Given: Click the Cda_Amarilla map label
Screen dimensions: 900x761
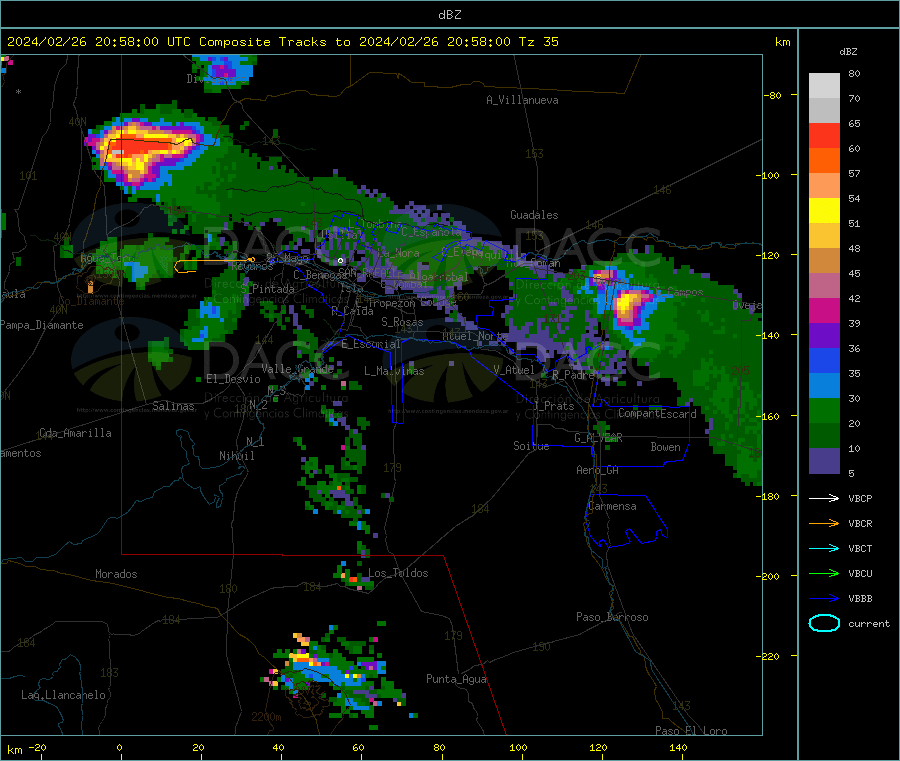Looking at the screenshot, I should 75,433.
